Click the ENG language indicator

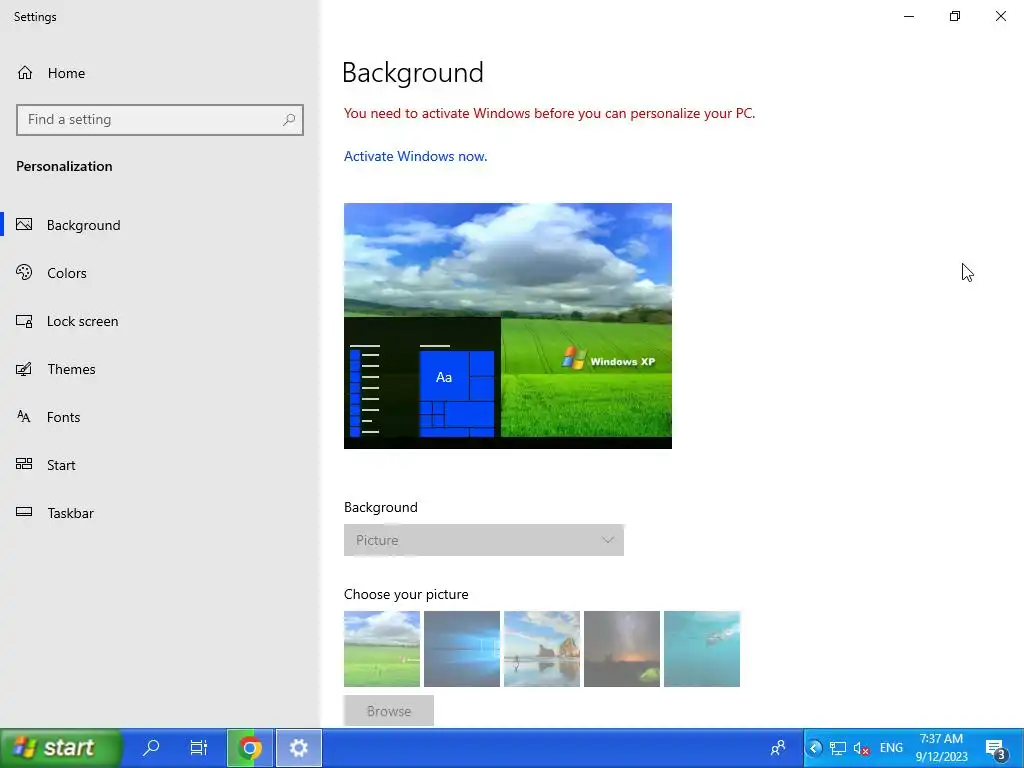pyautogui.click(x=891, y=748)
